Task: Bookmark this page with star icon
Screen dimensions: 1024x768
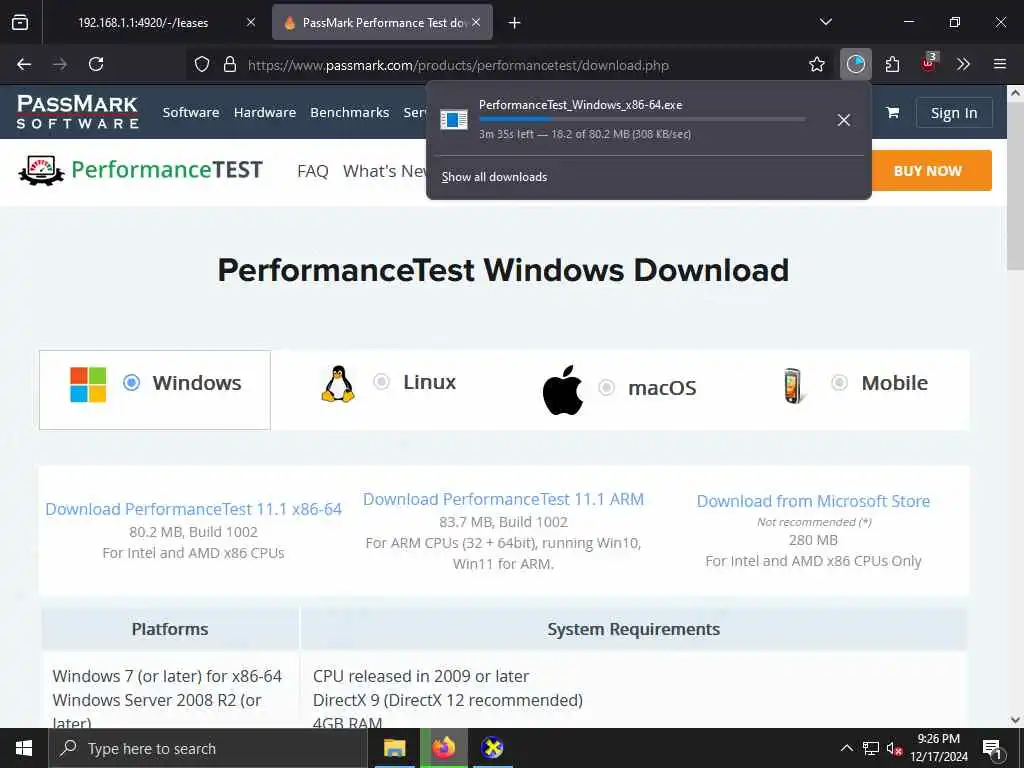Action: click(x=816, y=64)
